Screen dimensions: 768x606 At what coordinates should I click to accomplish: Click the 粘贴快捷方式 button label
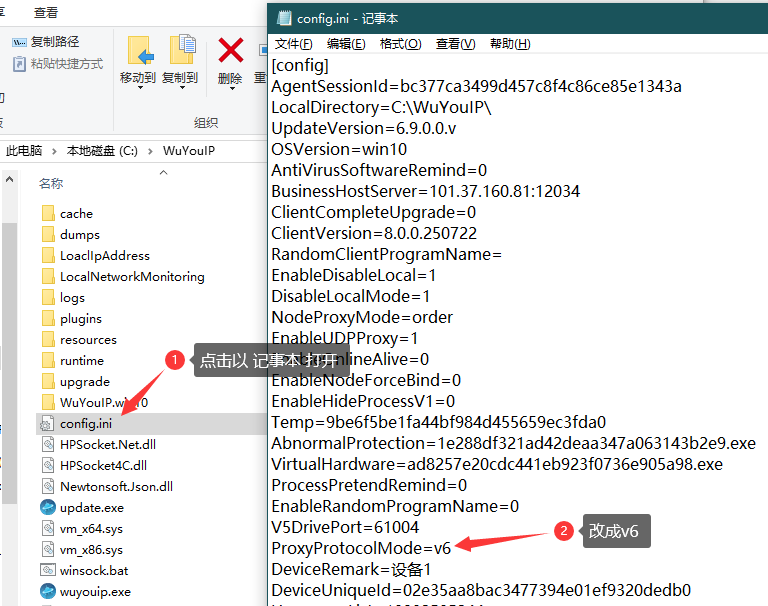click(x=67, y=64)
